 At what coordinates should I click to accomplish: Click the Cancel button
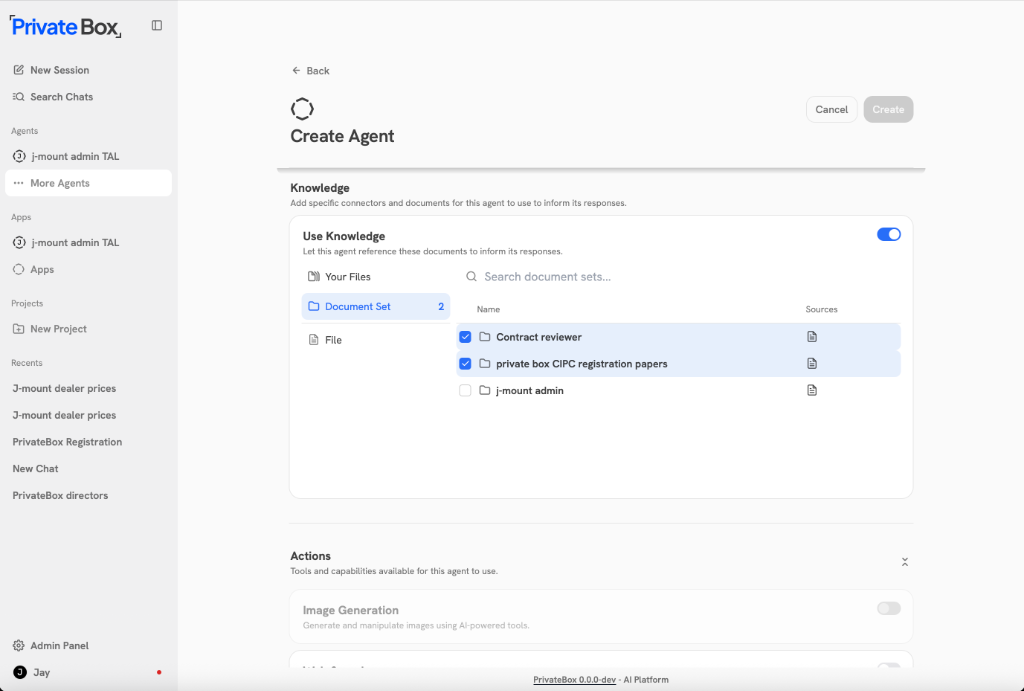point(831,109)
